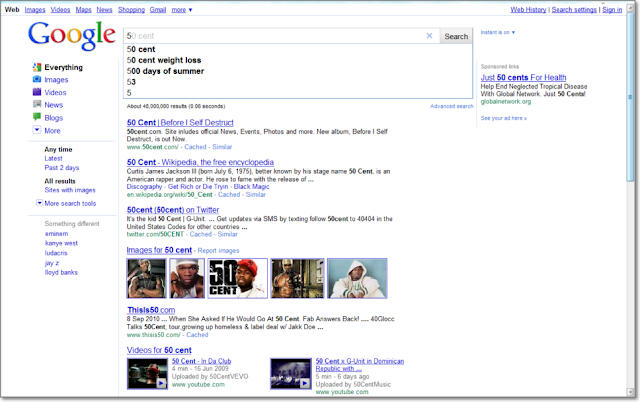
Task: Open Maps in the top navigation
Action: 83,10
